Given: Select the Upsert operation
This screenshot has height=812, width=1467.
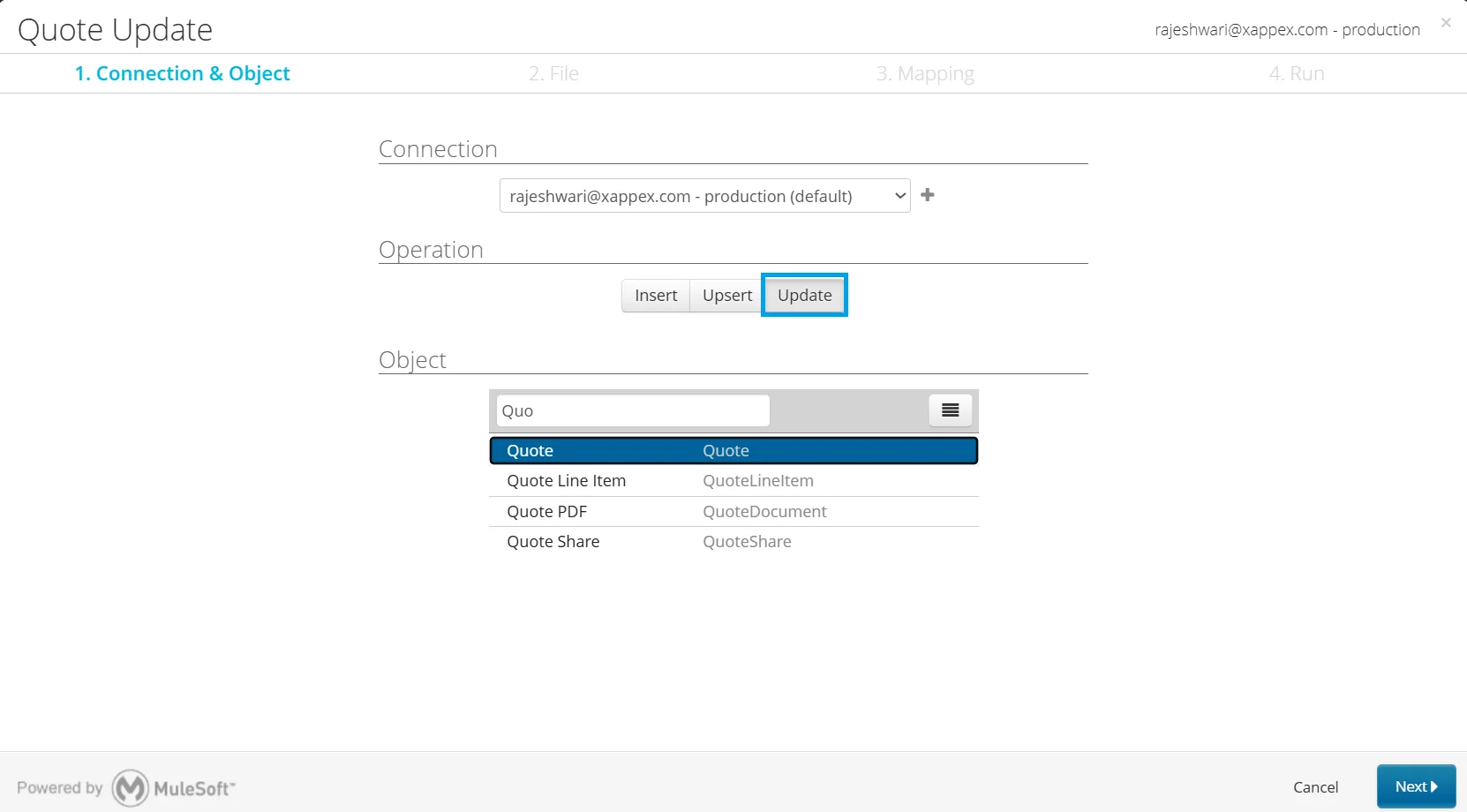Looking at the screenshot, I should [727, 296].
